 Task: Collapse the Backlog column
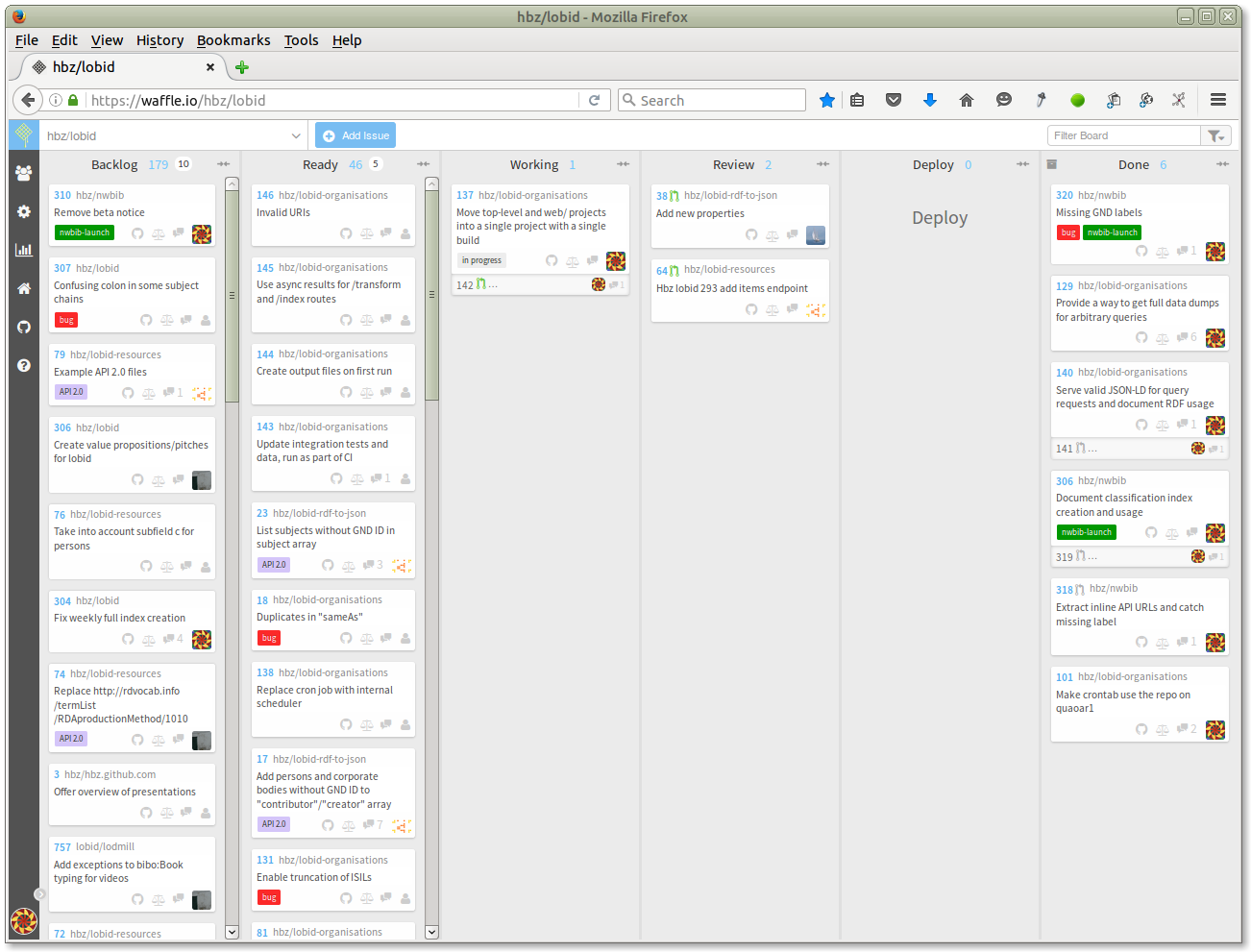point(224,164)
